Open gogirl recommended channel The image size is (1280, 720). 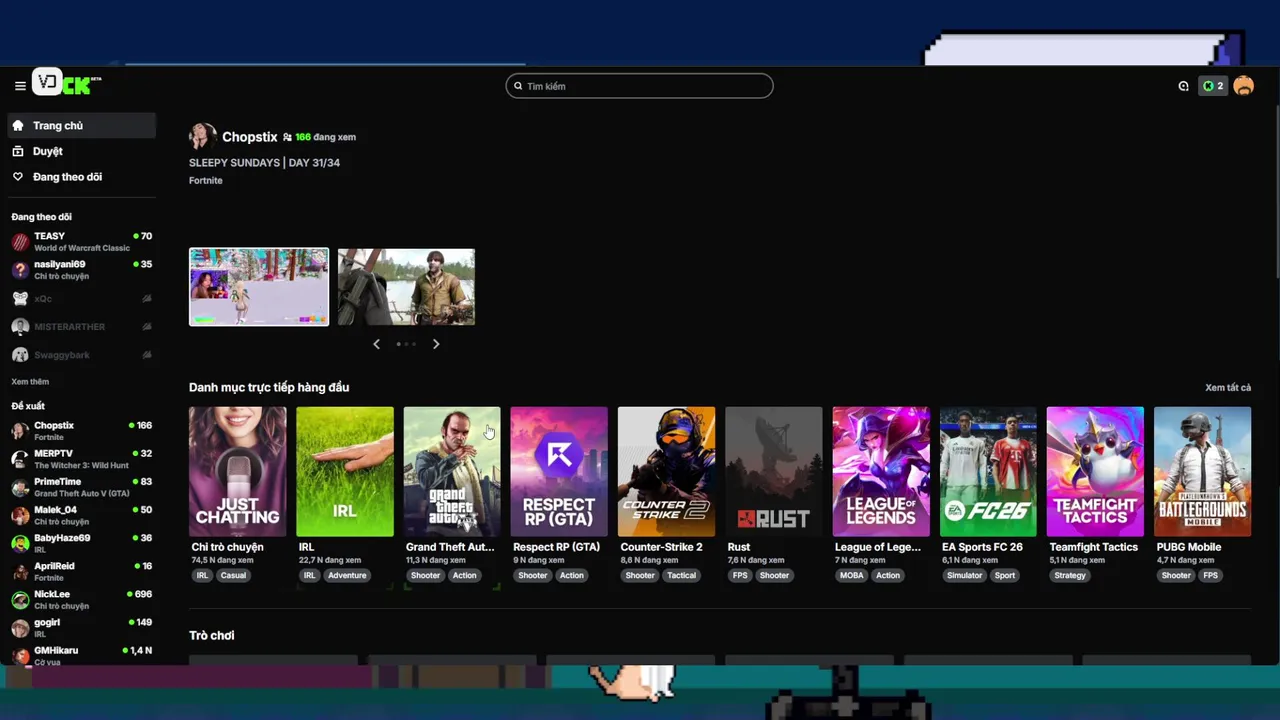[81, 627]
